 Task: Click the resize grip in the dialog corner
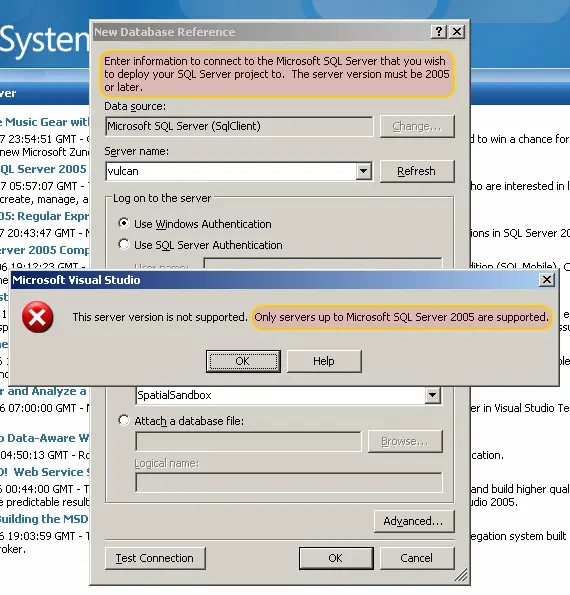click(461, 575)
